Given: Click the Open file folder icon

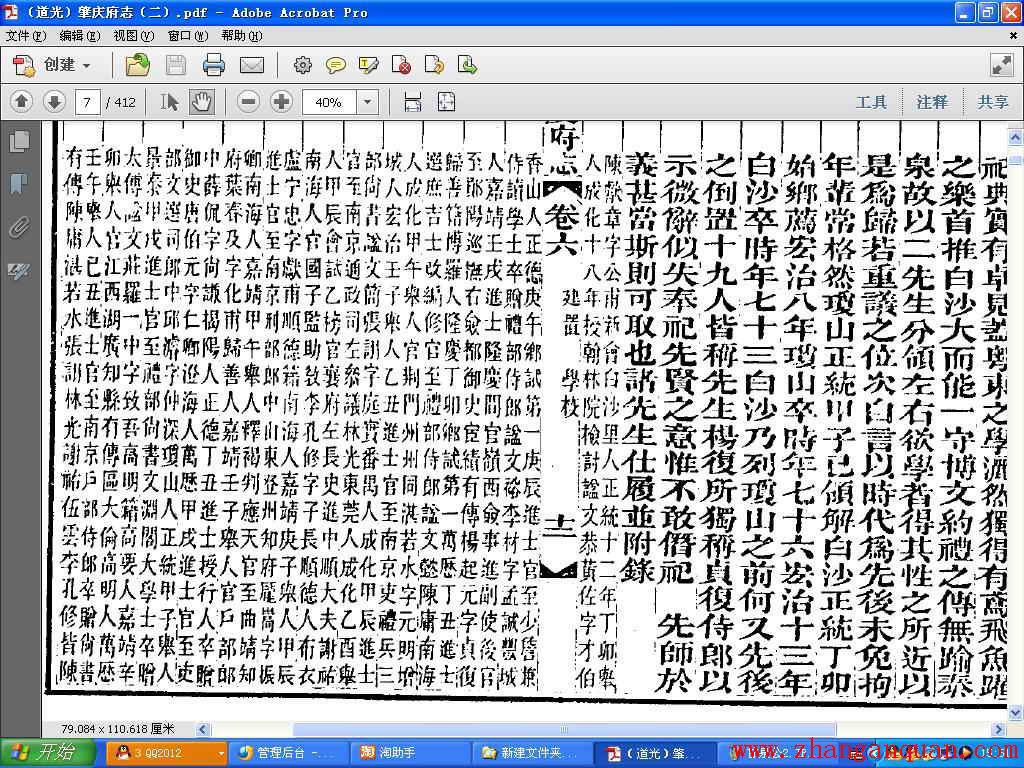Looking at the screenshot, I should pos(138,65).
